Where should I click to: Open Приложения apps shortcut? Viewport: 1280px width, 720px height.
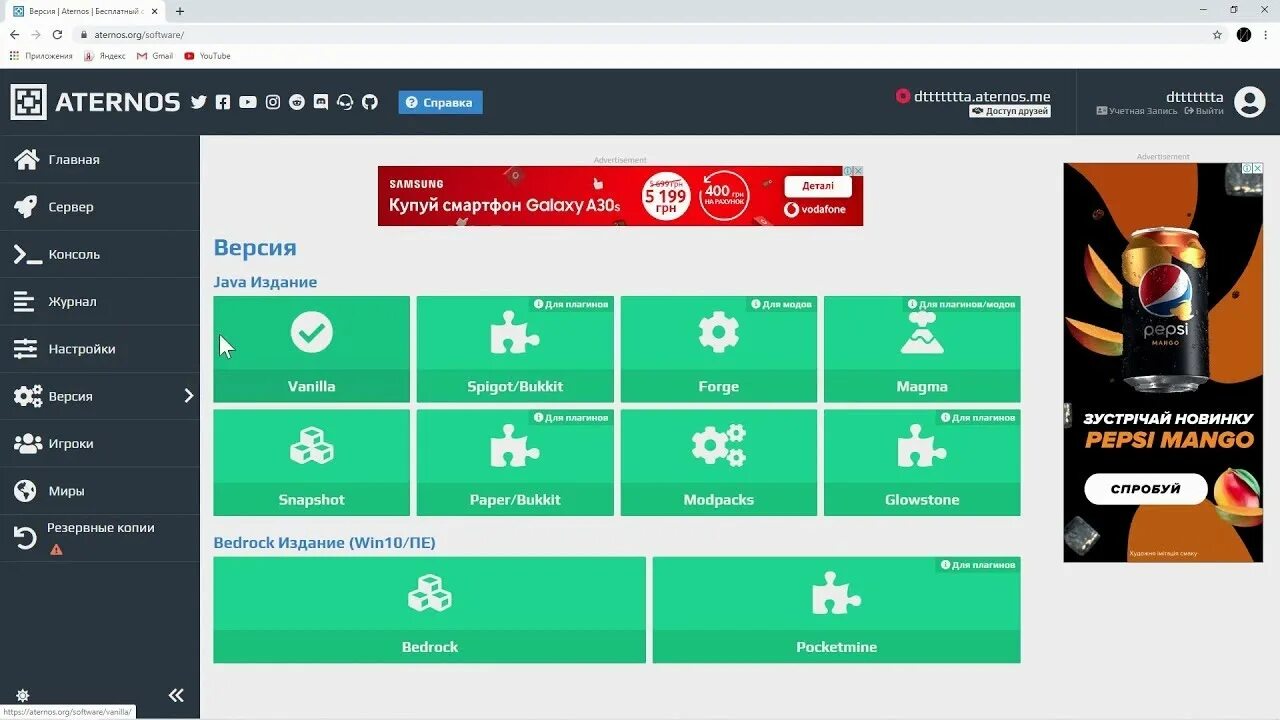pos(41,56)
